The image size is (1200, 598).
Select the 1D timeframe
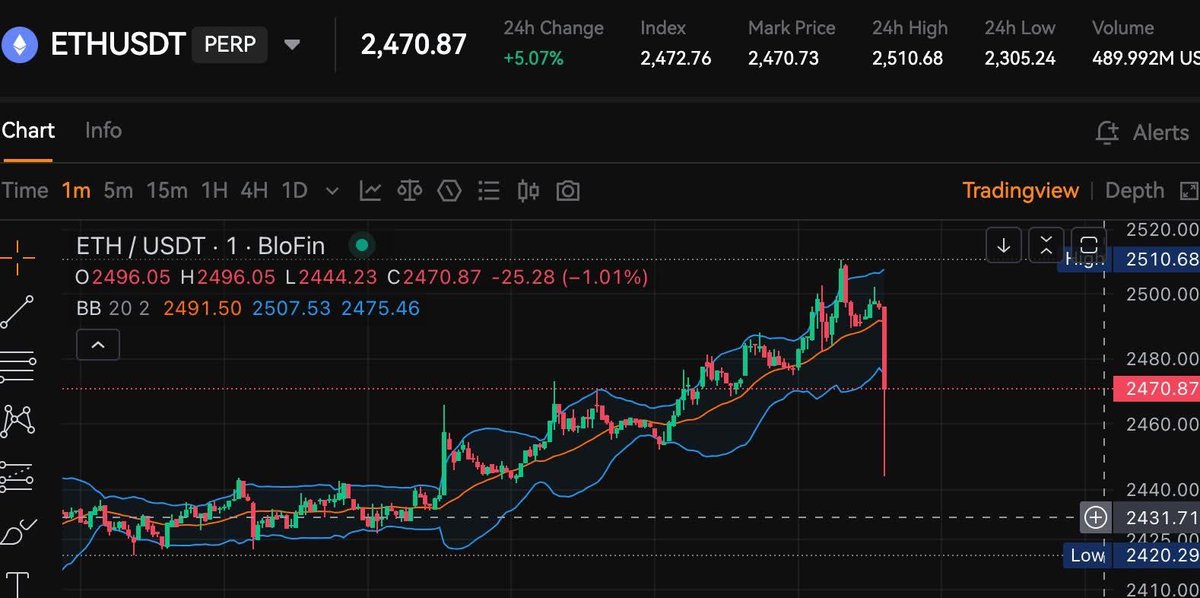[294, 190]
